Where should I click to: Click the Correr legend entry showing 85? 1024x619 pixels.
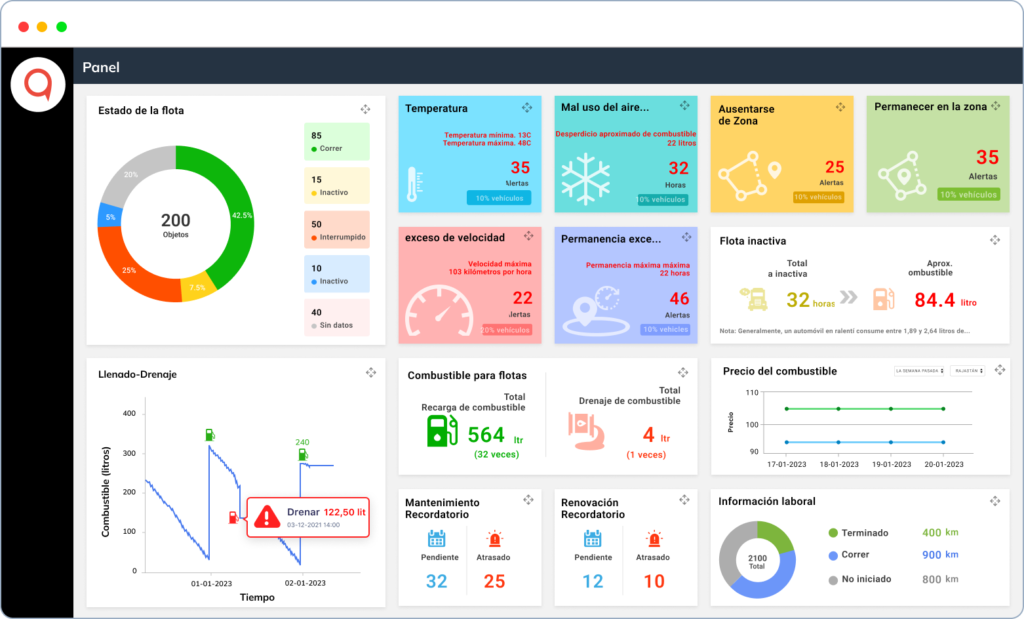pyautogui.click(x=337, y=140)
